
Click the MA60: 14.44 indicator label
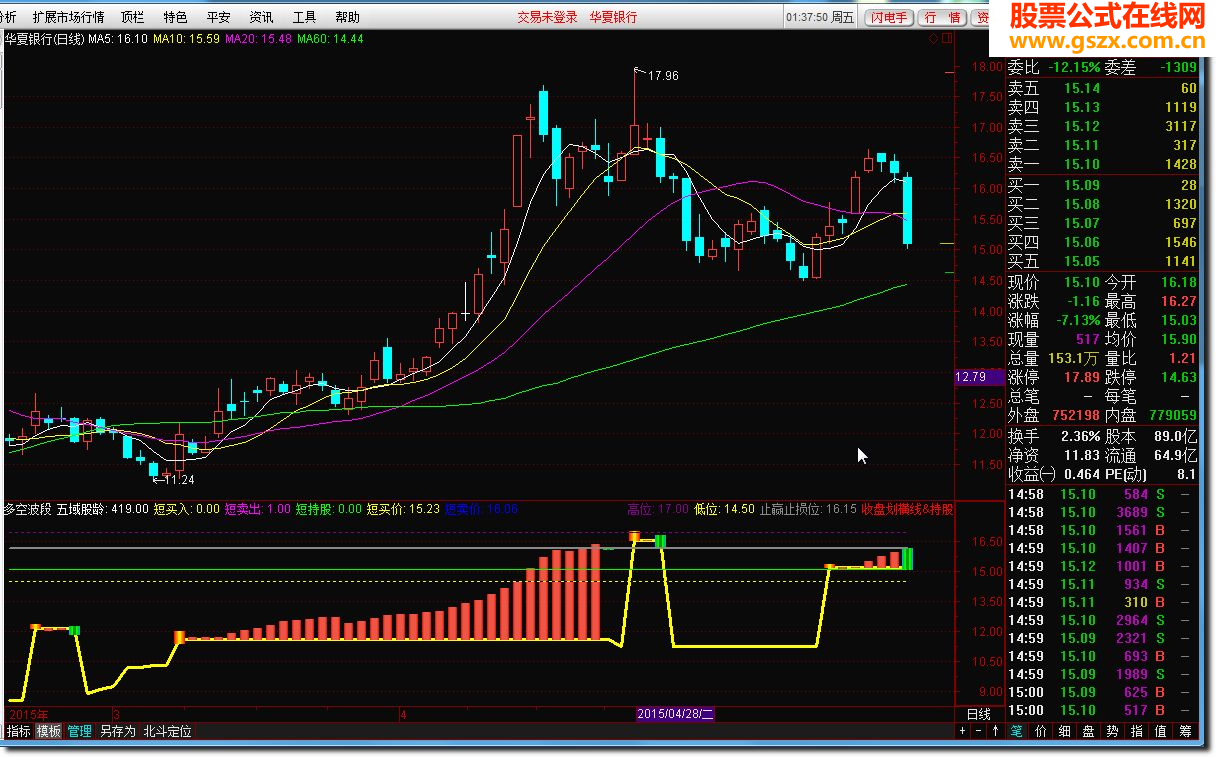coord(330,39)
